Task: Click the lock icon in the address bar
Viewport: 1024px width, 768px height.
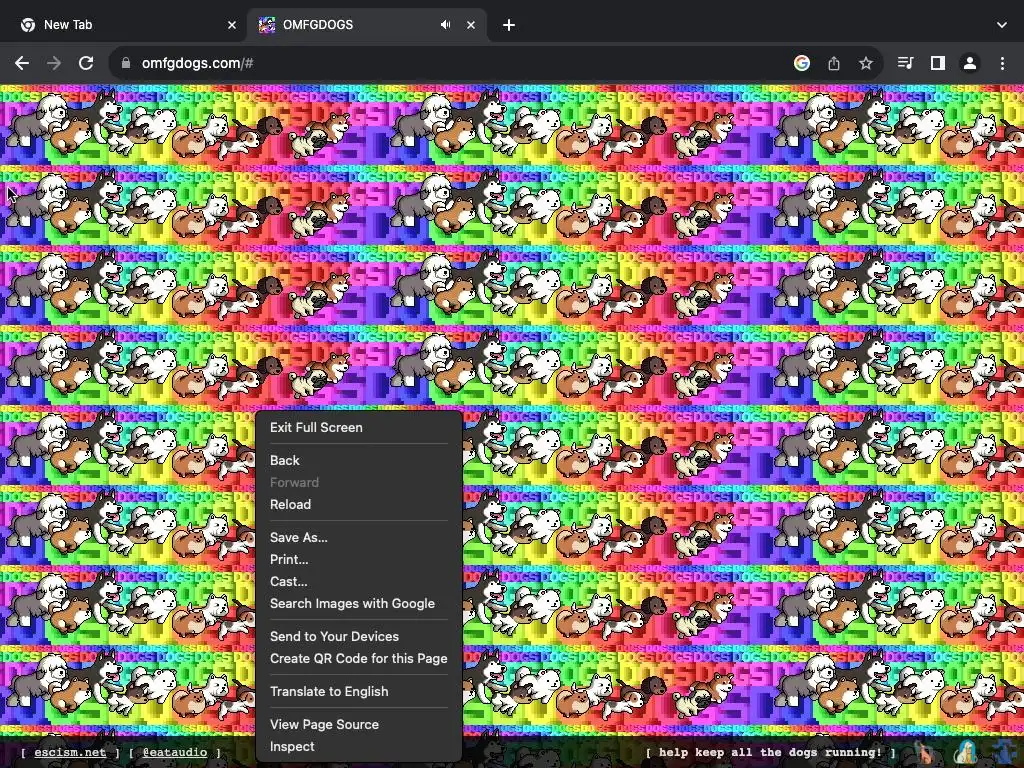Action: (x=126, y=63)
